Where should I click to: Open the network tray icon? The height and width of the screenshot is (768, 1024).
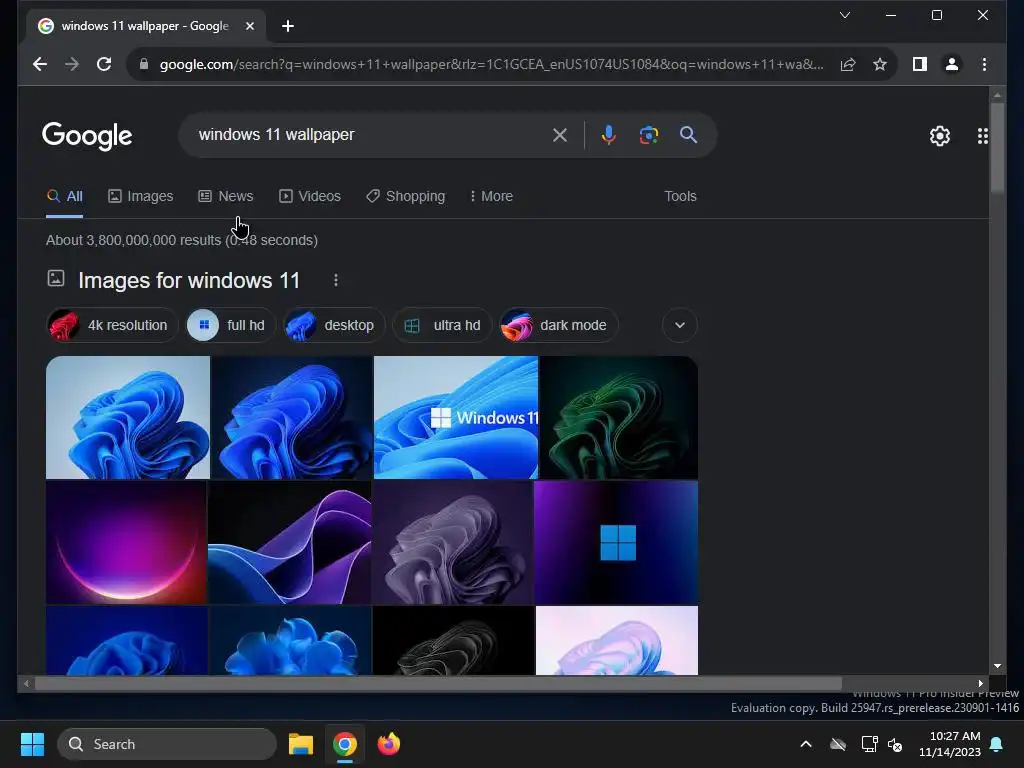coord(869,744)
